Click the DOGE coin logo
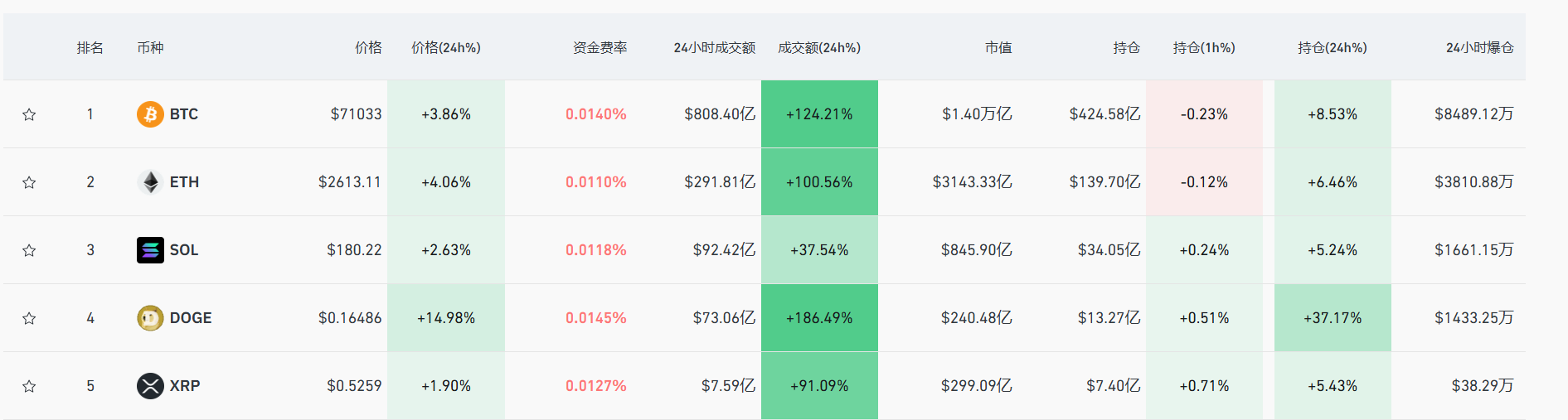Image resolution: width=1568 pixels, height=420 pixels. coord(150,318)
